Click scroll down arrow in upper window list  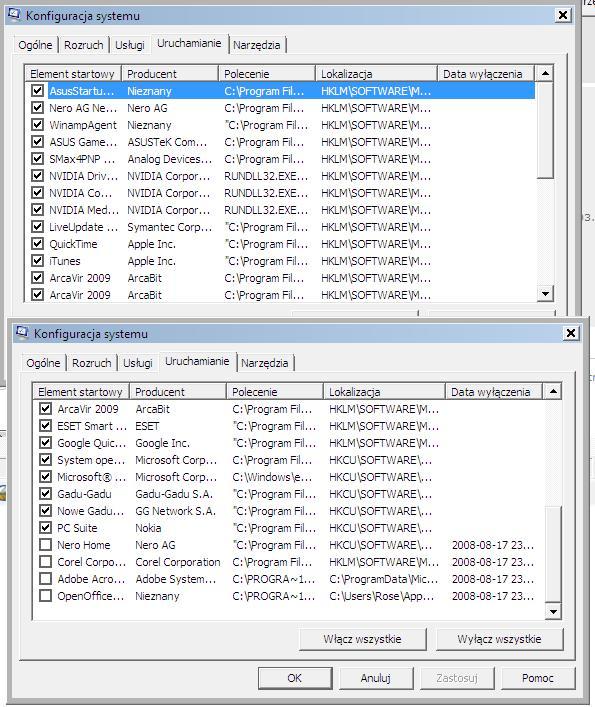tap(545, 294)
